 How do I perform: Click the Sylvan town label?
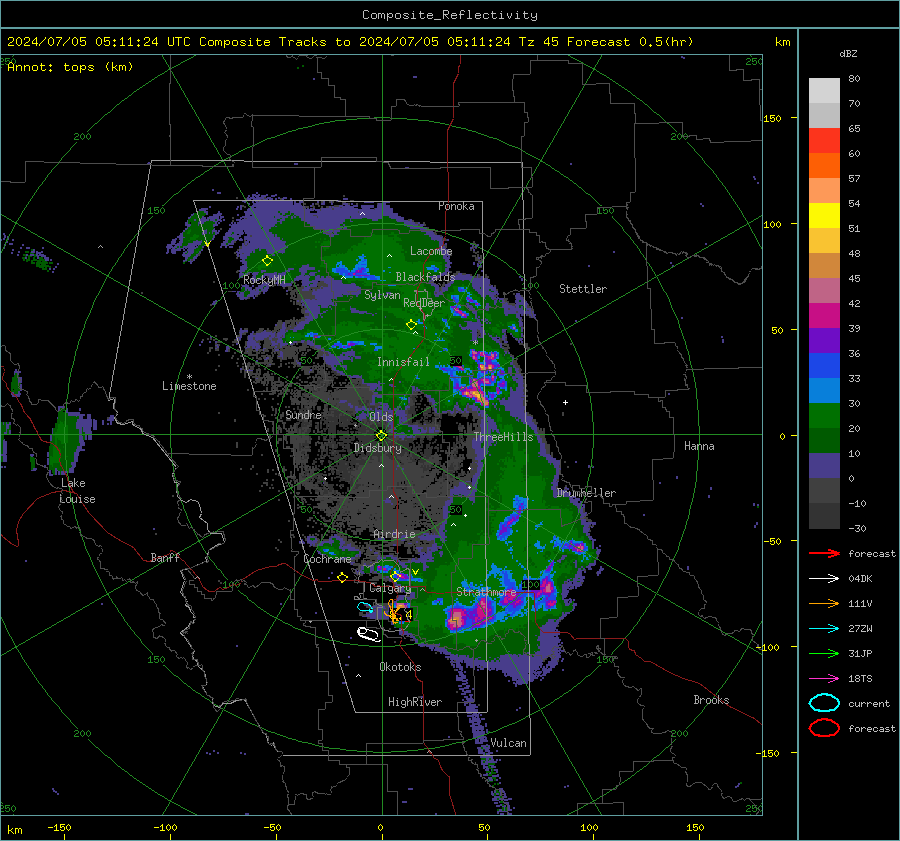click(382, 295)
